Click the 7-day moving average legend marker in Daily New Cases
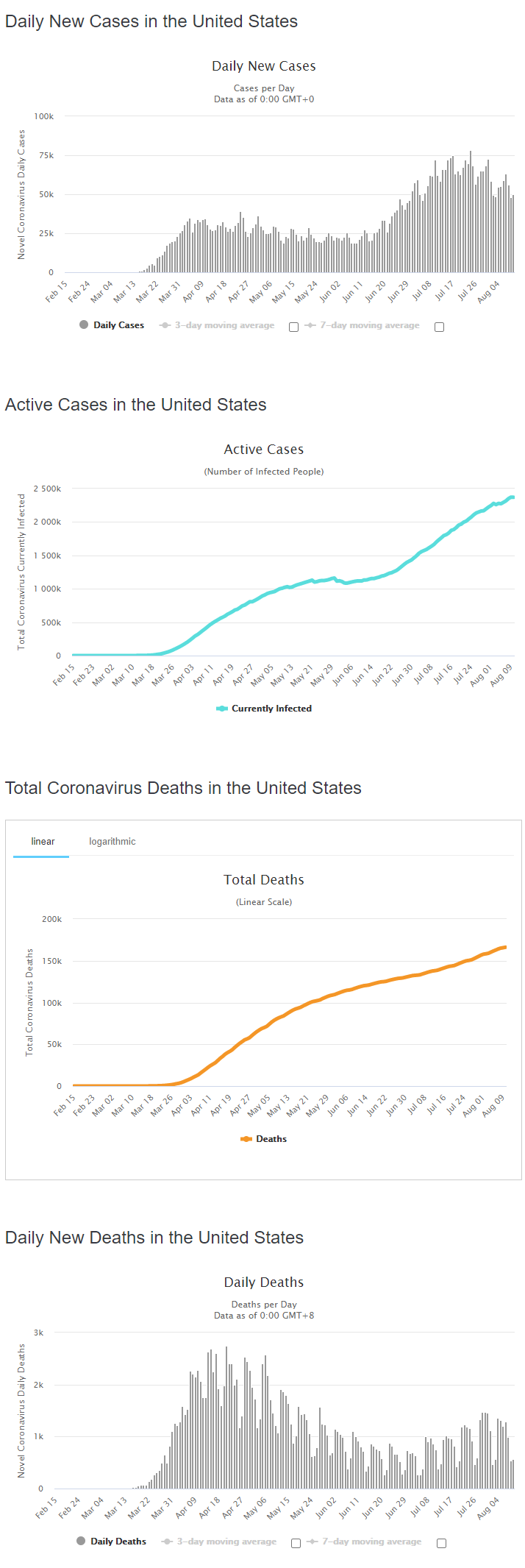 pyautogui.click(x=310, y=325)
